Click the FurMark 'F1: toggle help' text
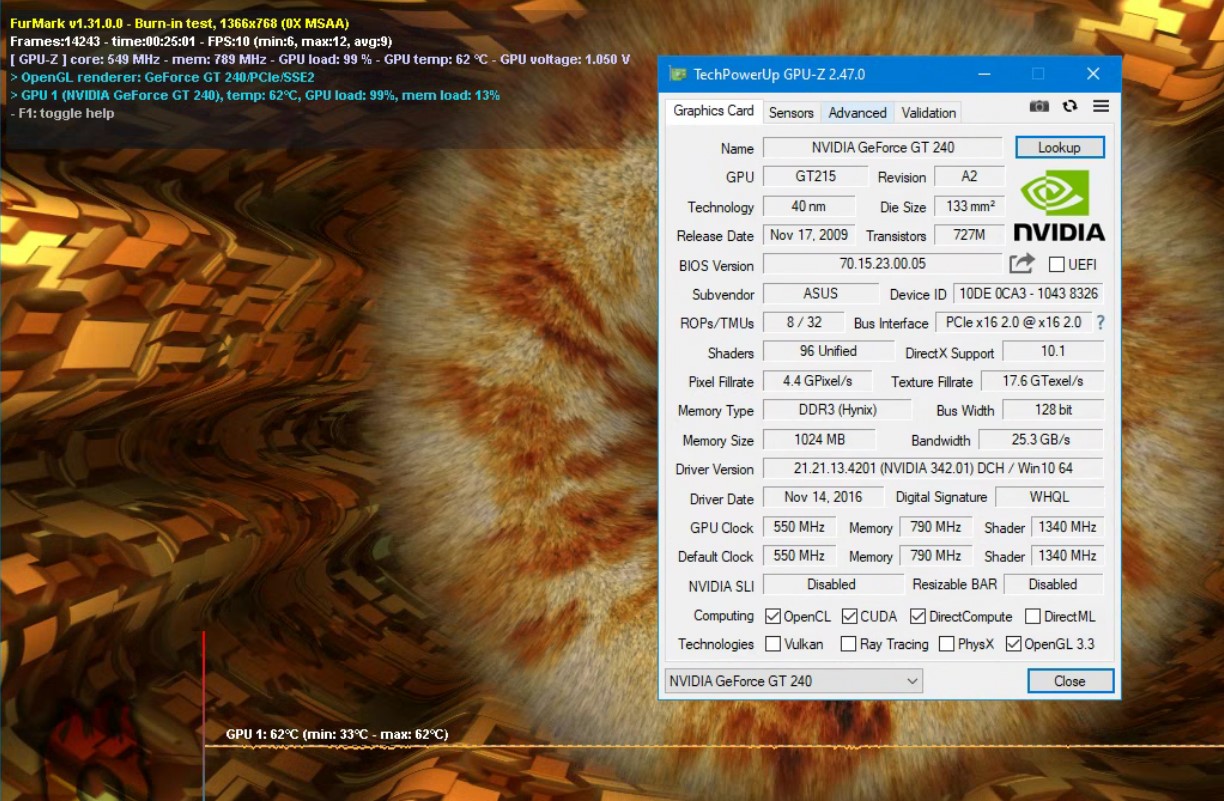Screen dimensions: 1224x801 pyautogui.click(x=62, y=113)
